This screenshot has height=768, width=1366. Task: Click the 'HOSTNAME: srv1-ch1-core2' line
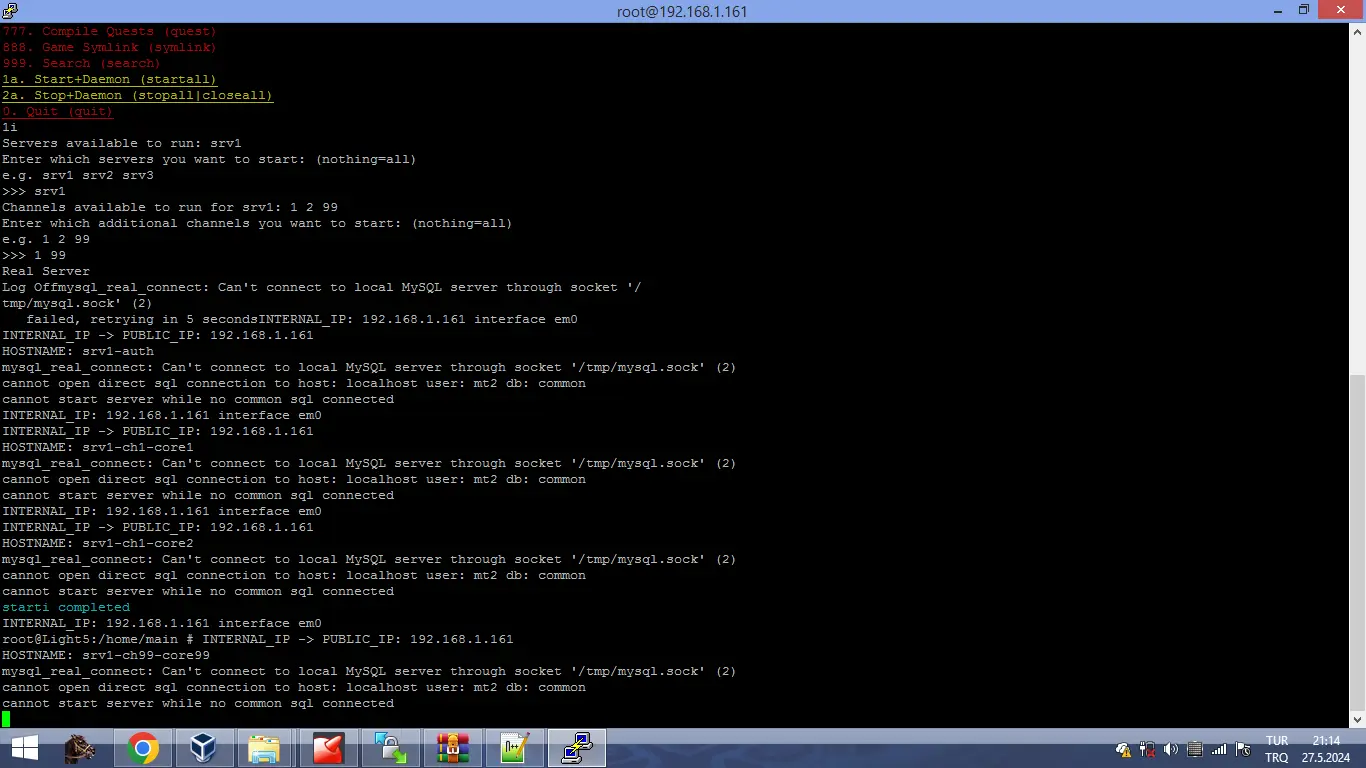(x=97, y=543)
